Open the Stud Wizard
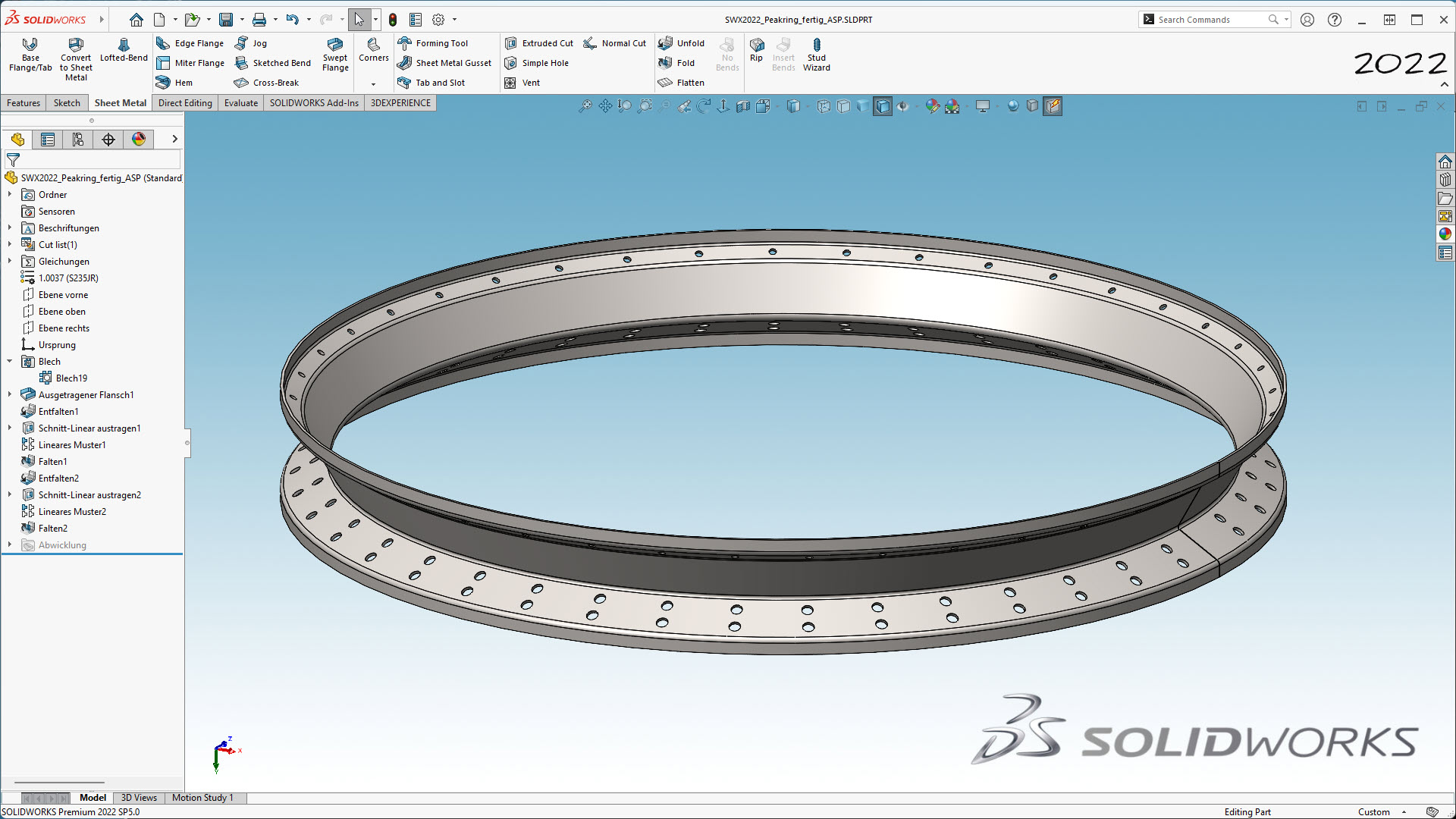1456x819 pixels. pos(817,55)
